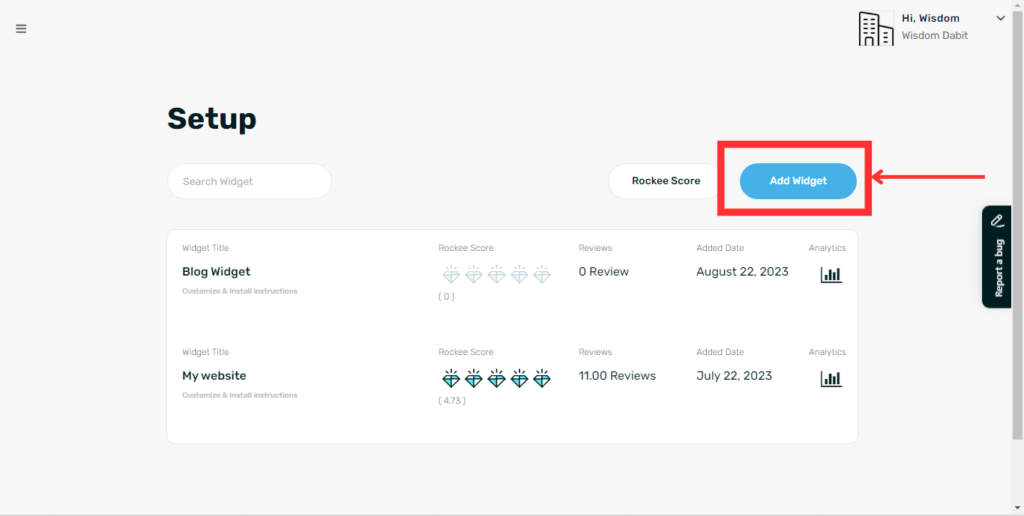Open analytics chart icon for My website

tap(831, 379)
